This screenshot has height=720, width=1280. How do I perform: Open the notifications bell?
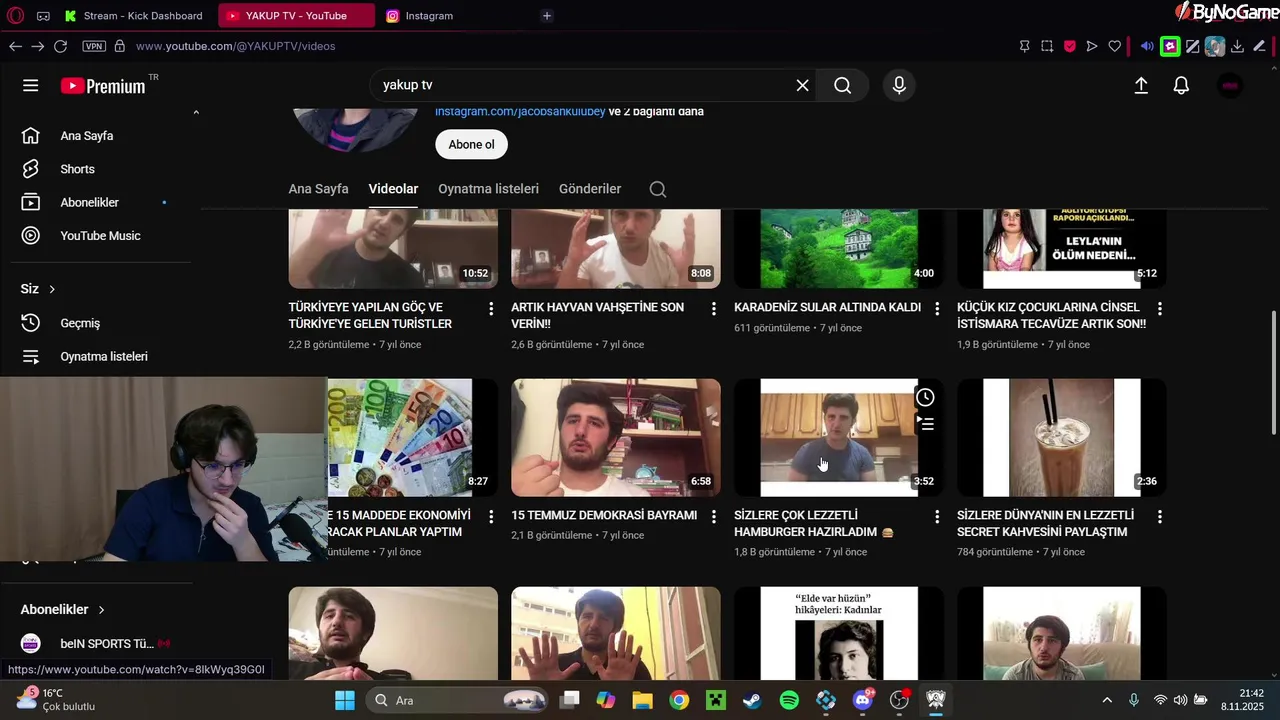(x=1181, y=86)
